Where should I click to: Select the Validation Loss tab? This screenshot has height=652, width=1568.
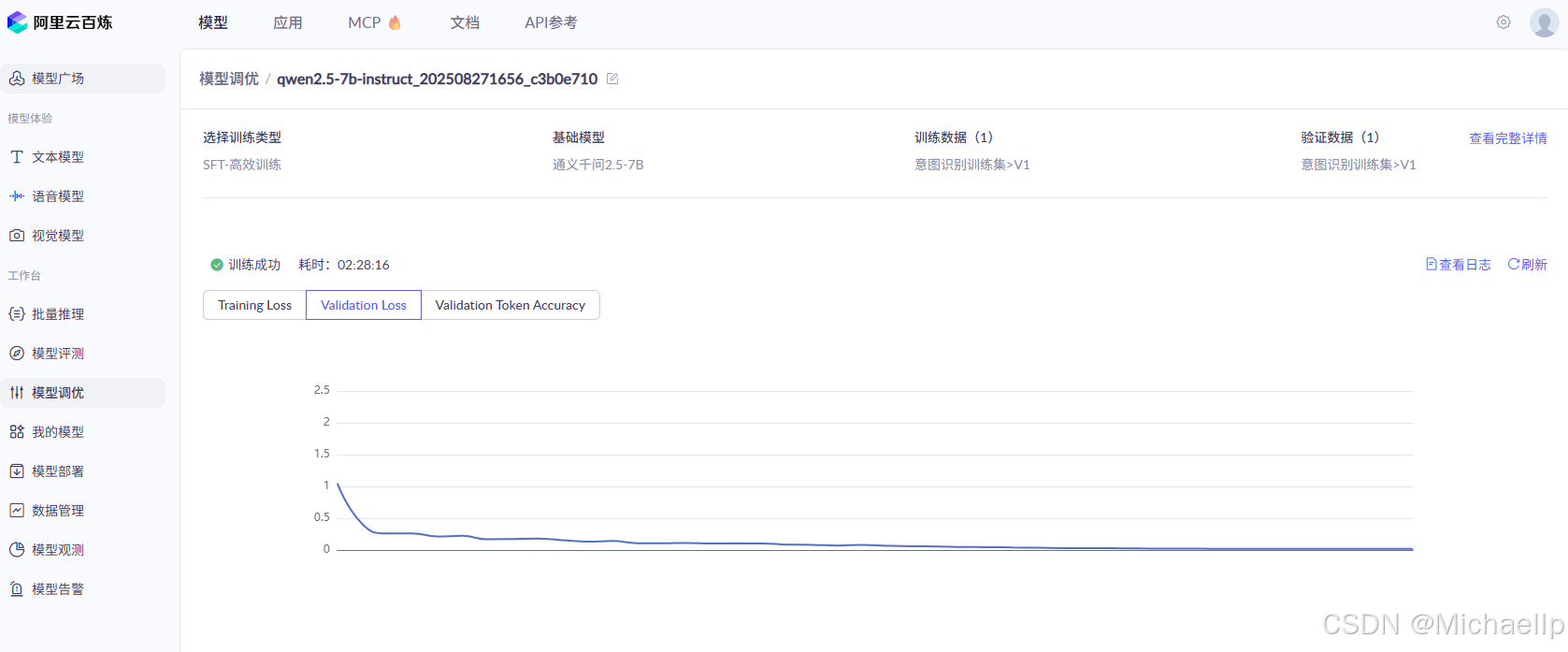364,305
